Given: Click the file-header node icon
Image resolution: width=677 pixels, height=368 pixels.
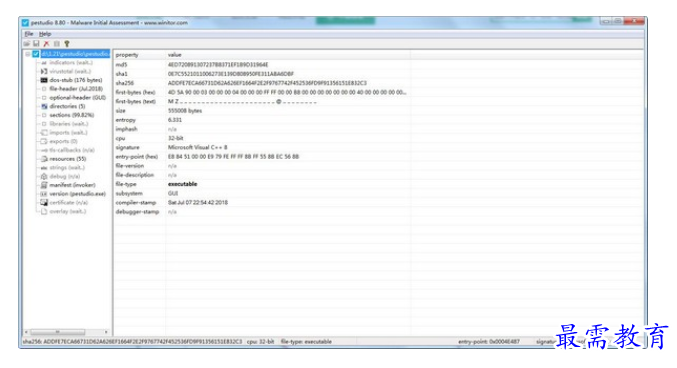Looking at the screenshot, I should [44, 89].
